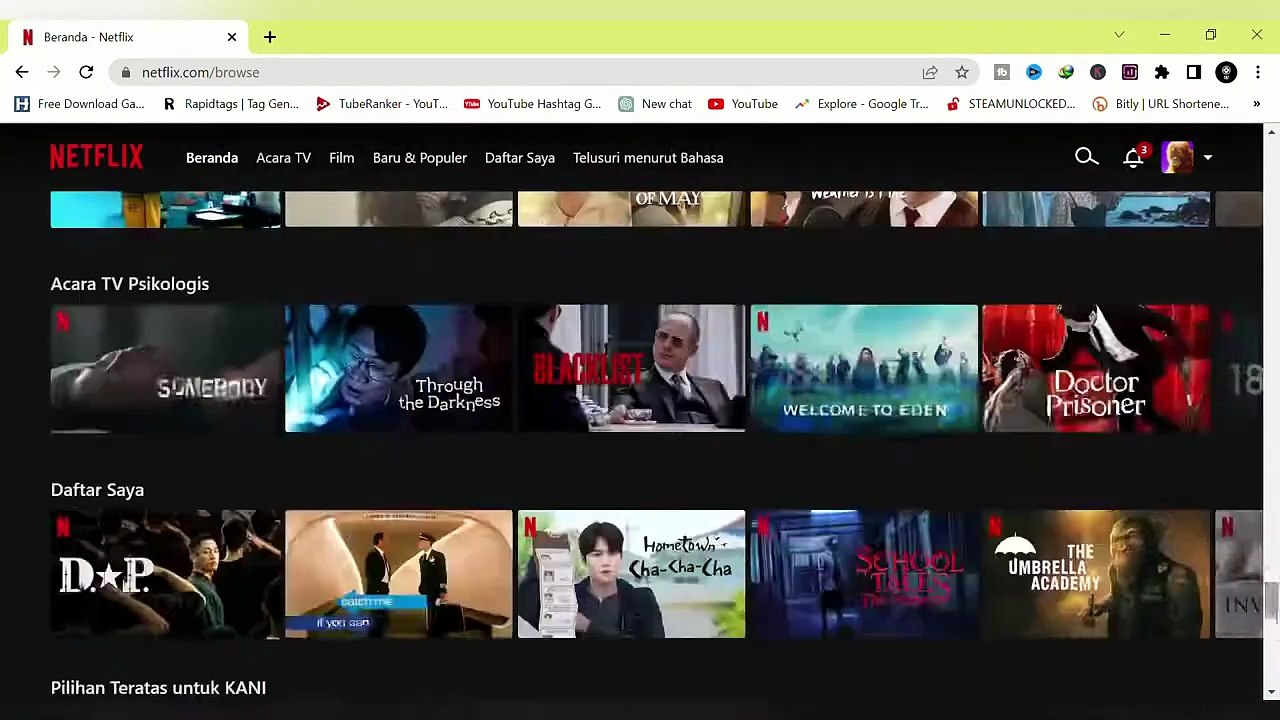Open the Daftar Saya row heading
Screen dimensions: 1280x720
(x=97, y=490)
